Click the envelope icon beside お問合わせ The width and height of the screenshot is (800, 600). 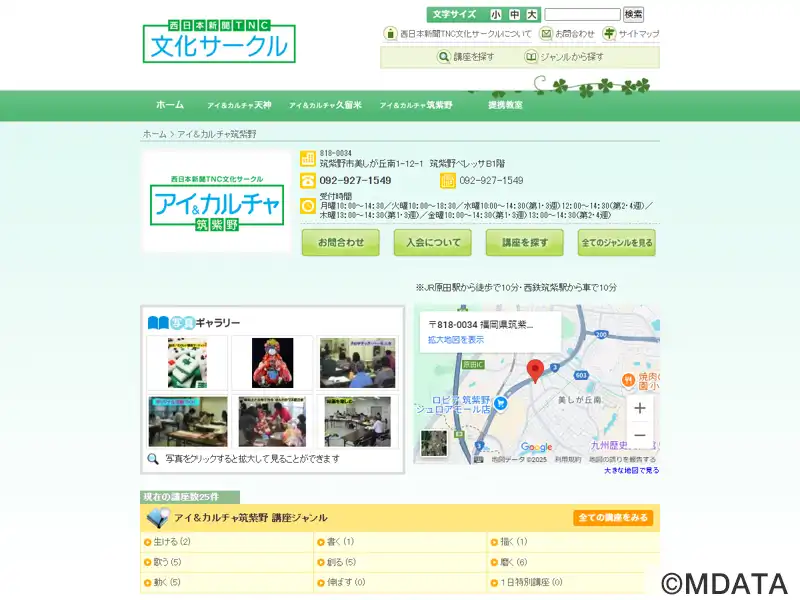546,34
